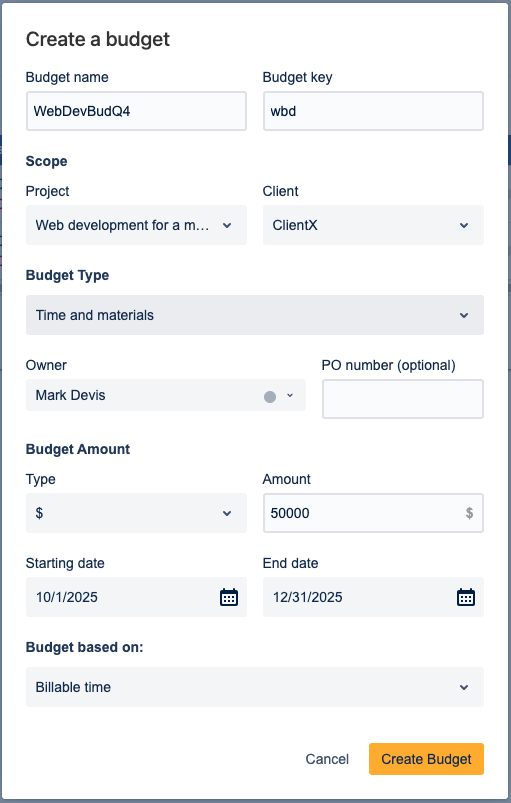Click the PO number (optional) label
The height and width of the screenshot is (803, 511).
click(389, 365)
